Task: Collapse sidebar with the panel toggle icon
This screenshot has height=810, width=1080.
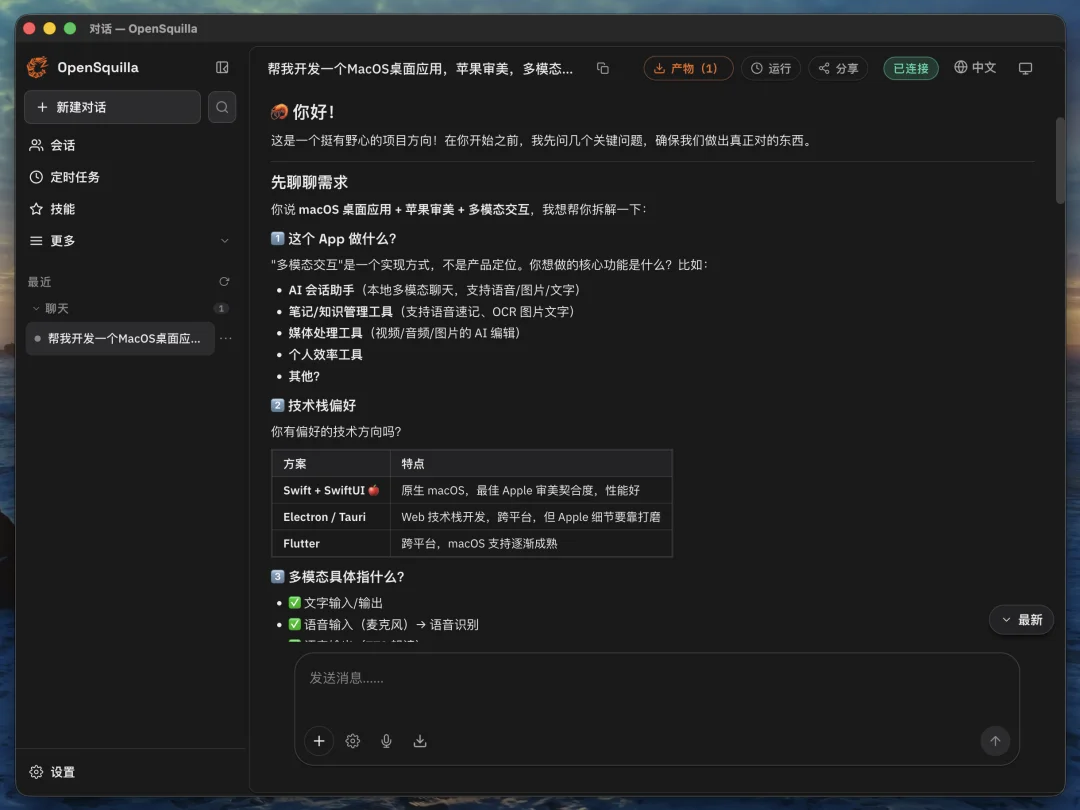Action: click(222, 68)
